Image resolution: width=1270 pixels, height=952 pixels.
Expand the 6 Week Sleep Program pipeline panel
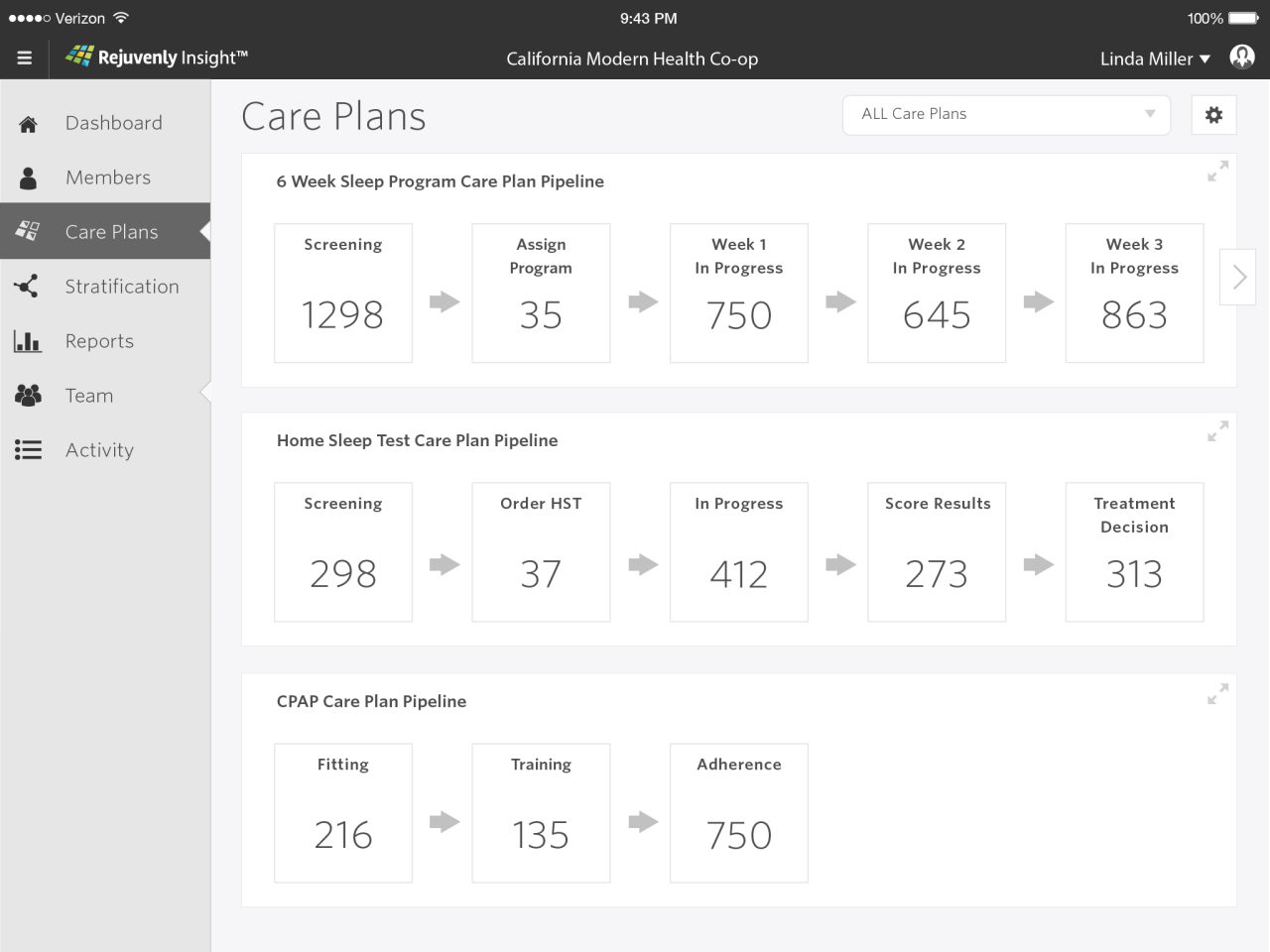point(1217,172)
